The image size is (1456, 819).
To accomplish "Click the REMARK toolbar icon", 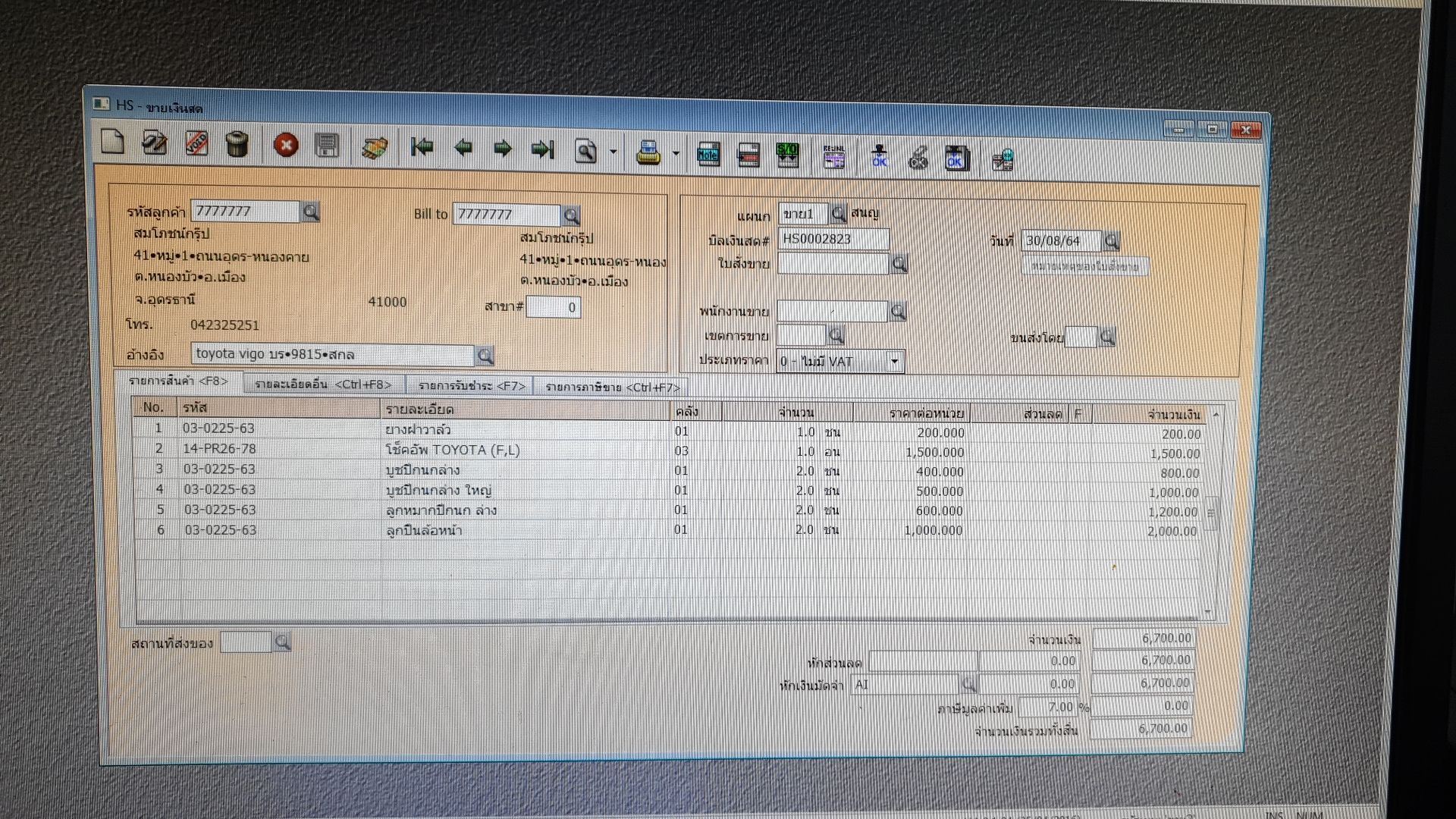I will pyautogui.click(x=834, y=157).
